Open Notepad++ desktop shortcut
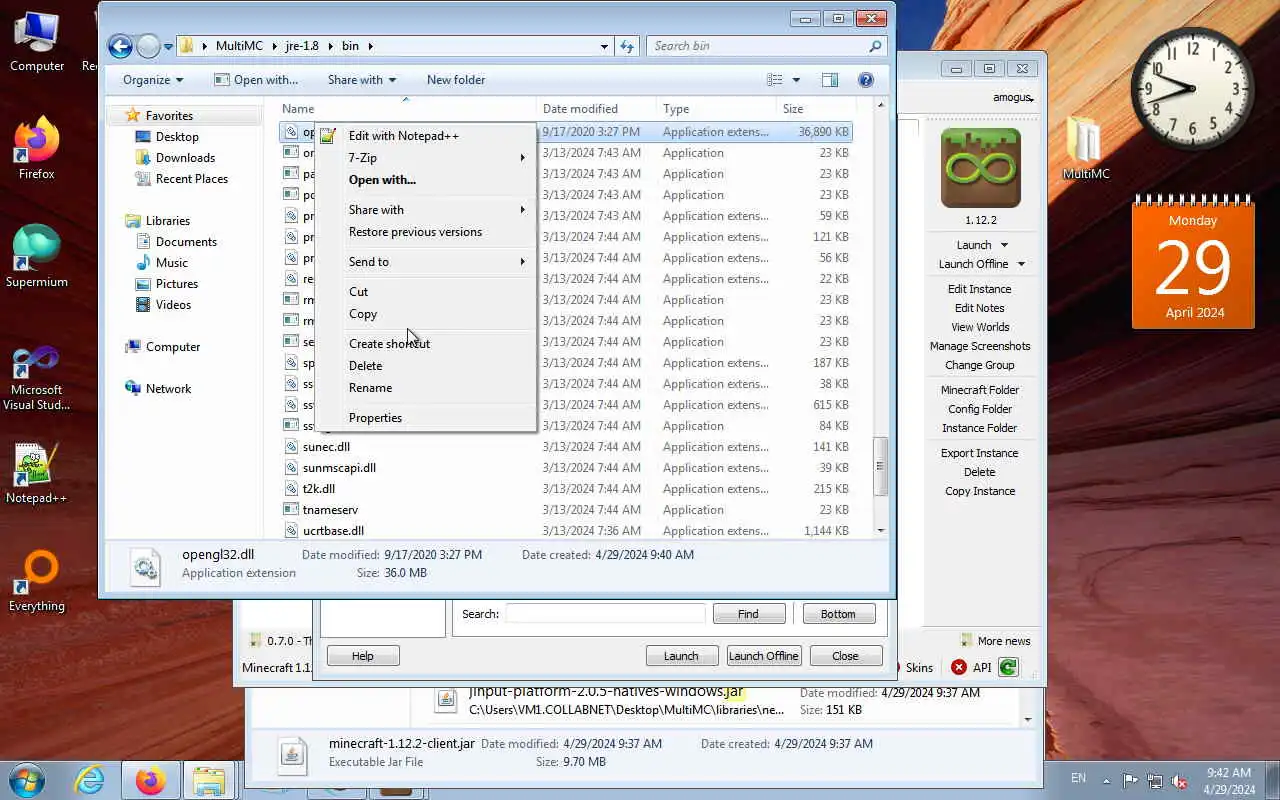Viewport: 1280px width, 800px height. (36, 472)
